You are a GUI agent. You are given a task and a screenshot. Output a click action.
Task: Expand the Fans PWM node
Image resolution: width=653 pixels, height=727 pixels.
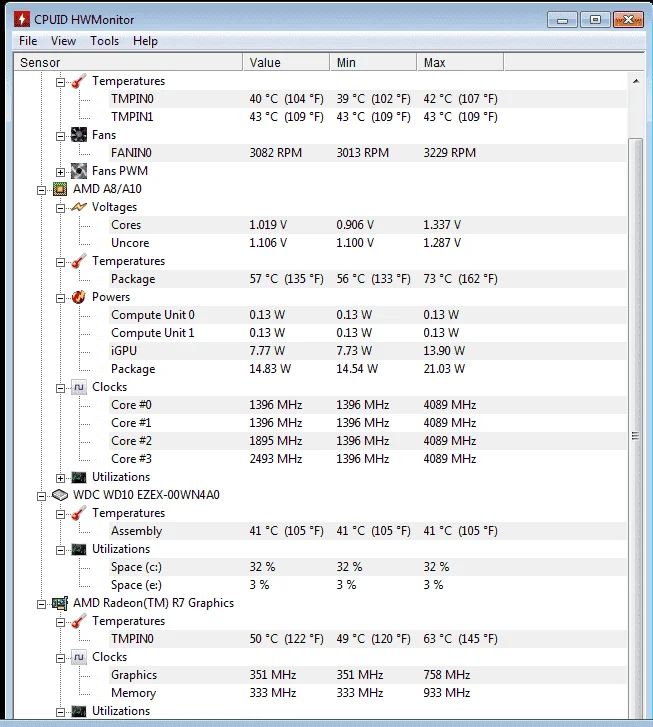60,172
